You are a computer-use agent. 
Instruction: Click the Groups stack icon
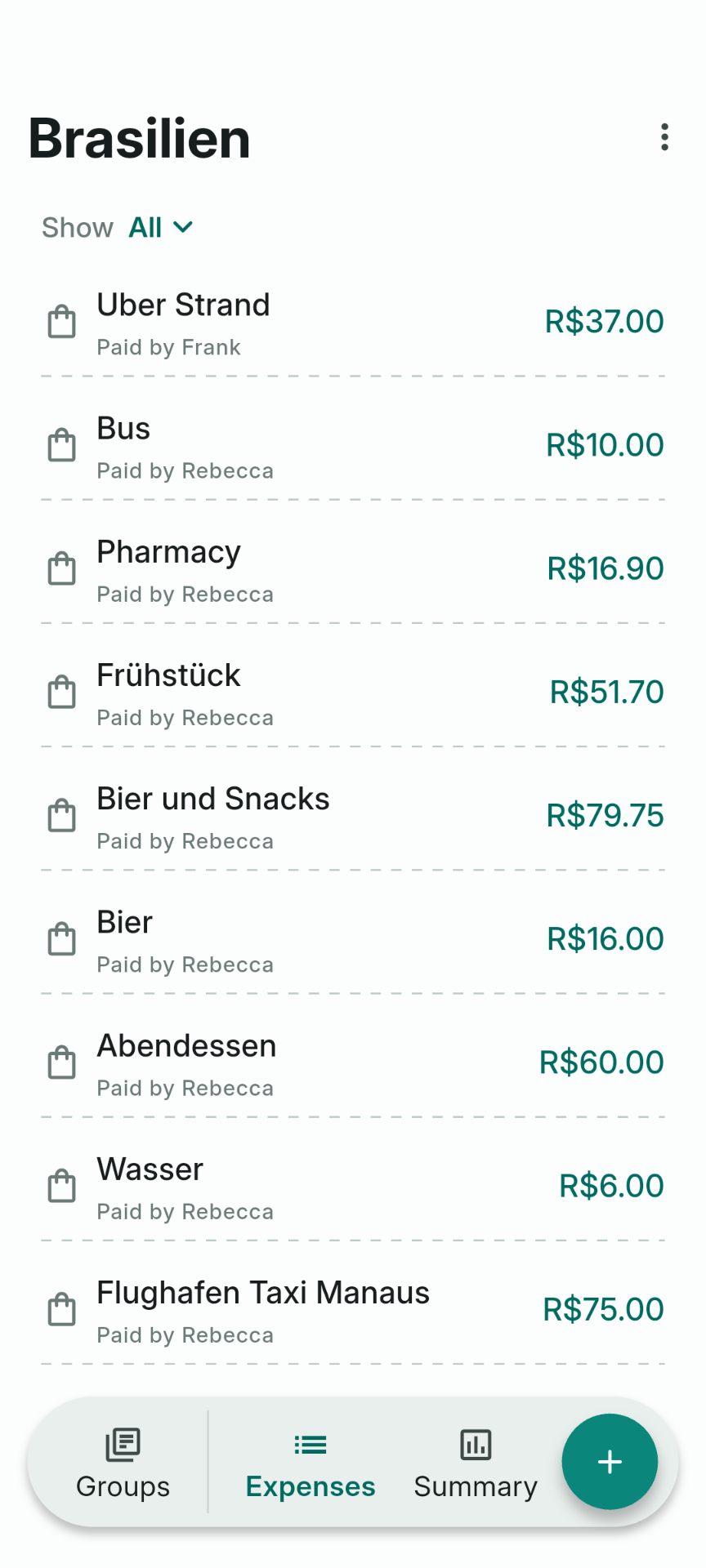123,1444
